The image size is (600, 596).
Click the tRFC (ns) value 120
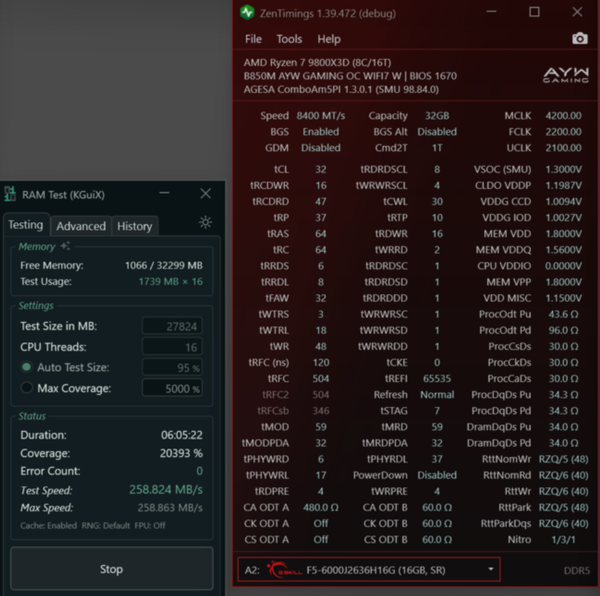321,362
